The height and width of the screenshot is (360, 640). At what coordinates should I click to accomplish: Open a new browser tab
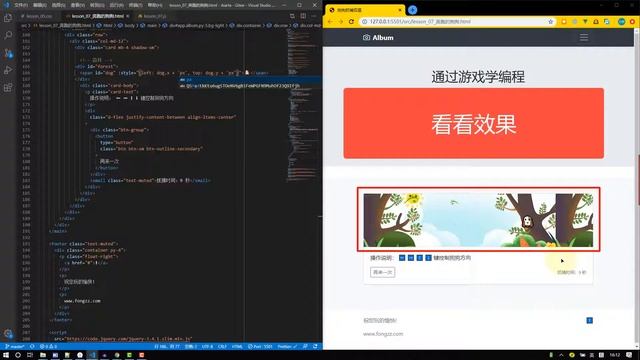[412, 10]
